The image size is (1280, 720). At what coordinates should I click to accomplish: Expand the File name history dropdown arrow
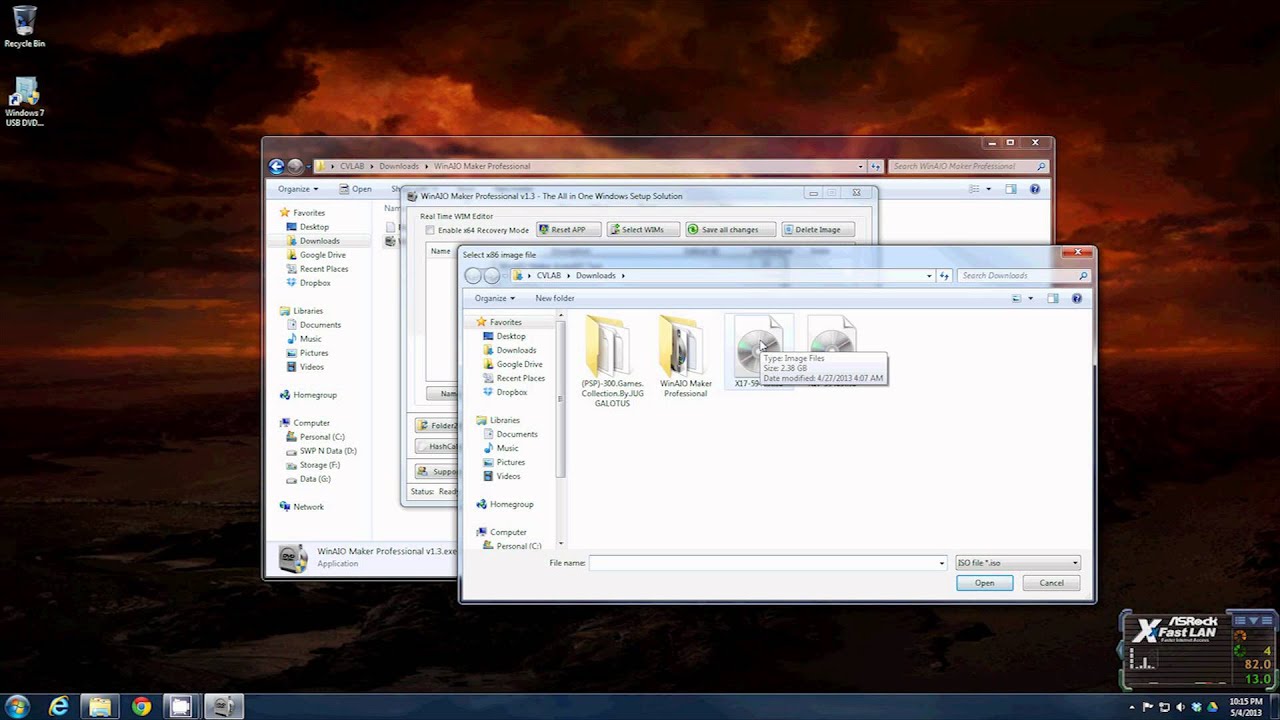coord(941,563)
